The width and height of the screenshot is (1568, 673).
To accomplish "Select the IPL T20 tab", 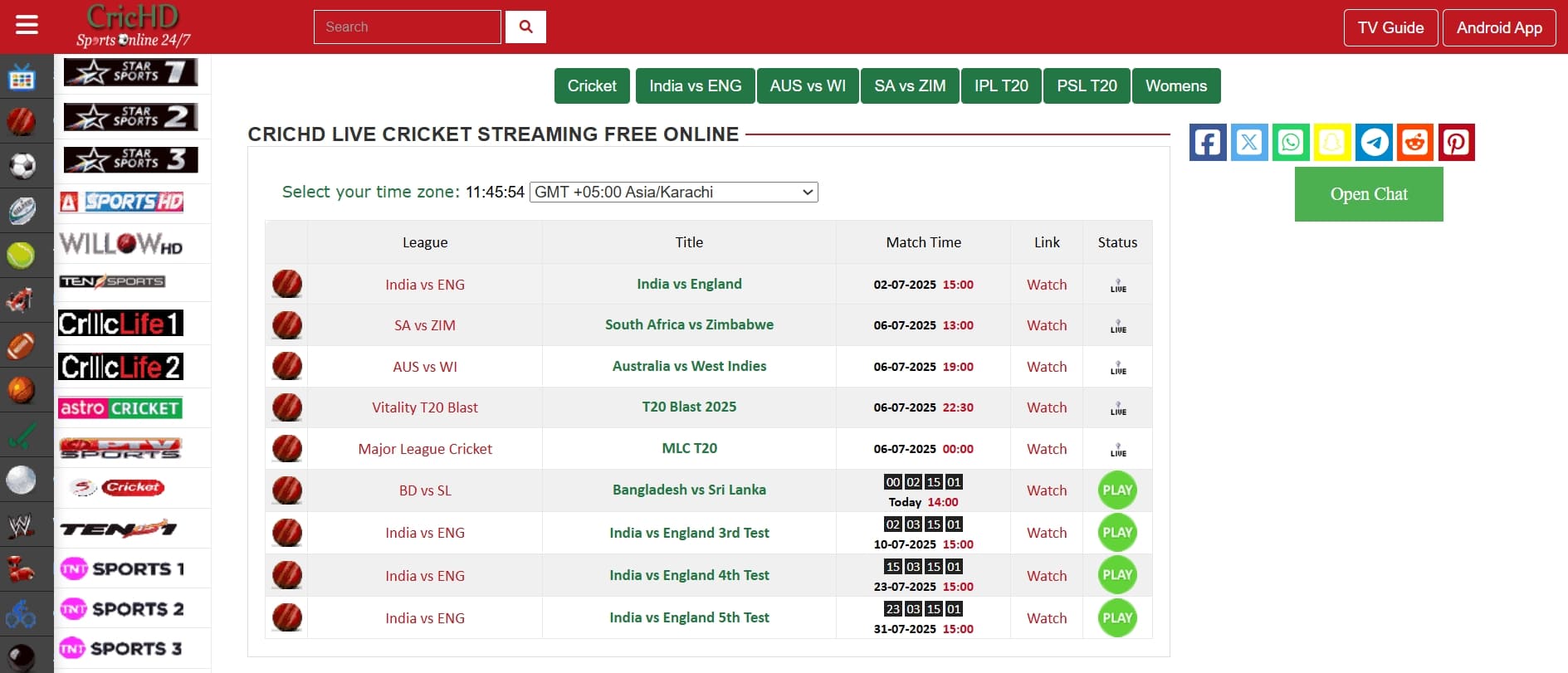I will [1001, 85].
